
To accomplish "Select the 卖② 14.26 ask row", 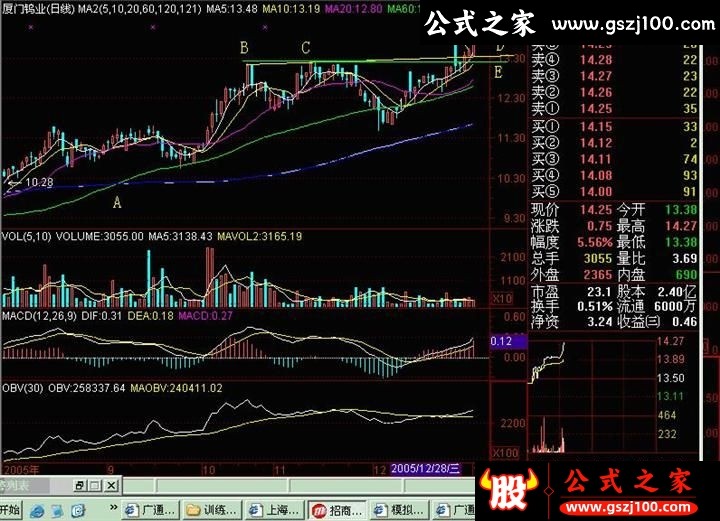I will 614,93.
